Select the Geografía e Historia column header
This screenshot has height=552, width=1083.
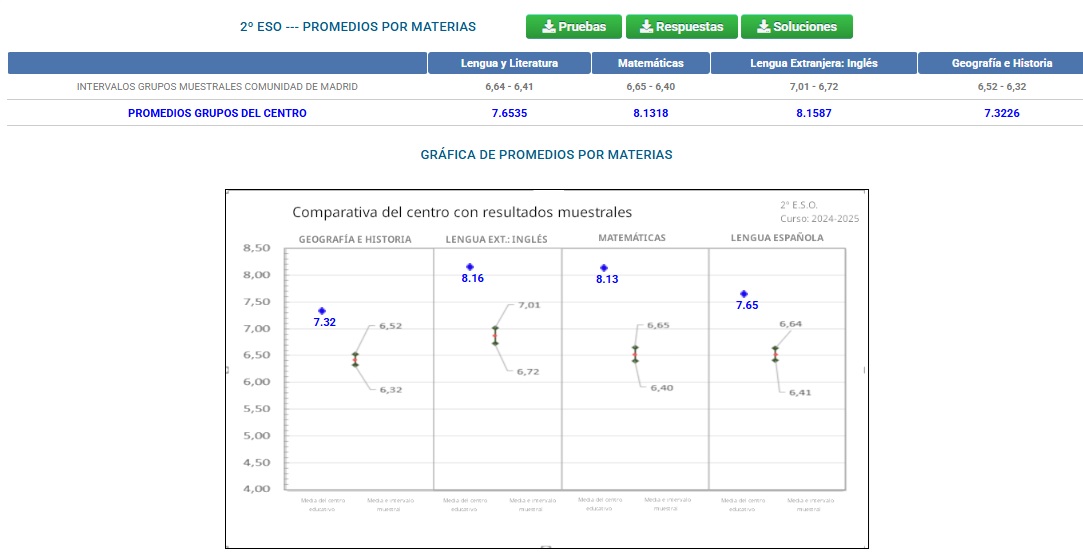(x=1001, y=63)
